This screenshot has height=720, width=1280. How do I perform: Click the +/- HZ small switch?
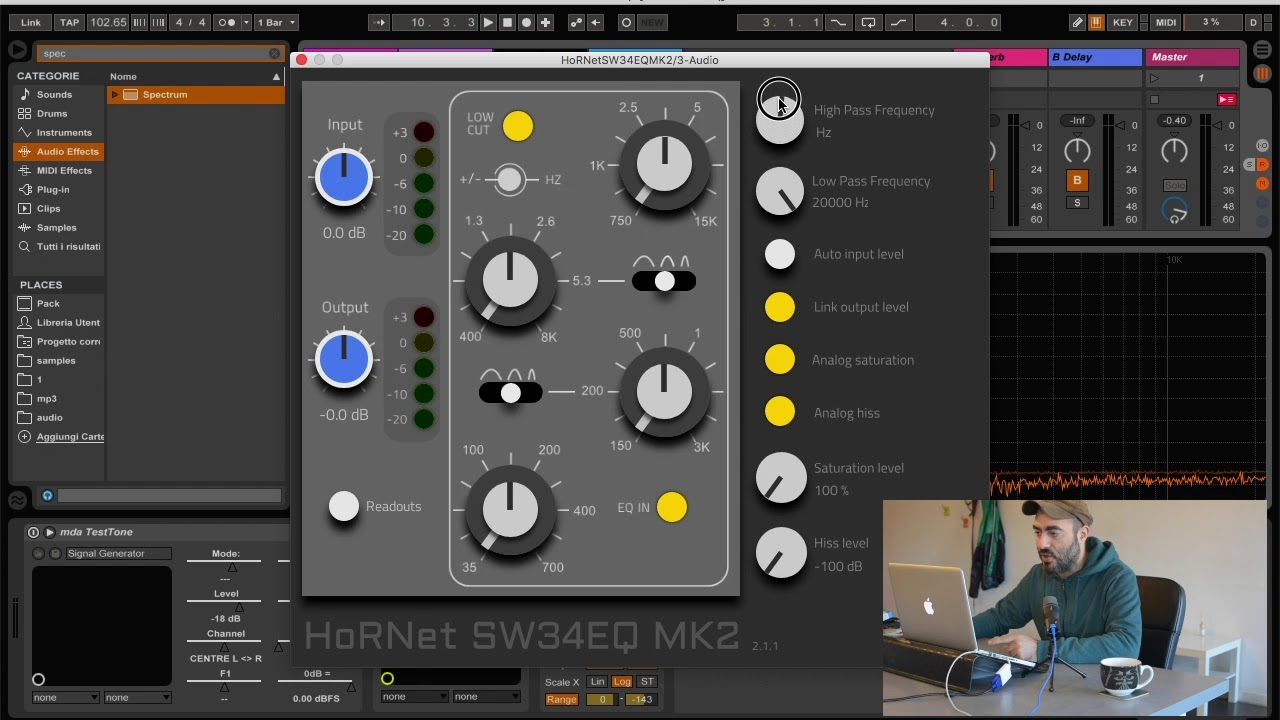pos(510,180)
